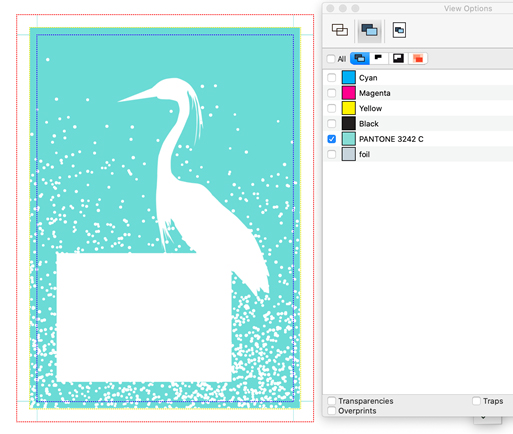Select the black flag filter icon
The height and width of the screenshot is (434, 513).
[x=378, y=59]
